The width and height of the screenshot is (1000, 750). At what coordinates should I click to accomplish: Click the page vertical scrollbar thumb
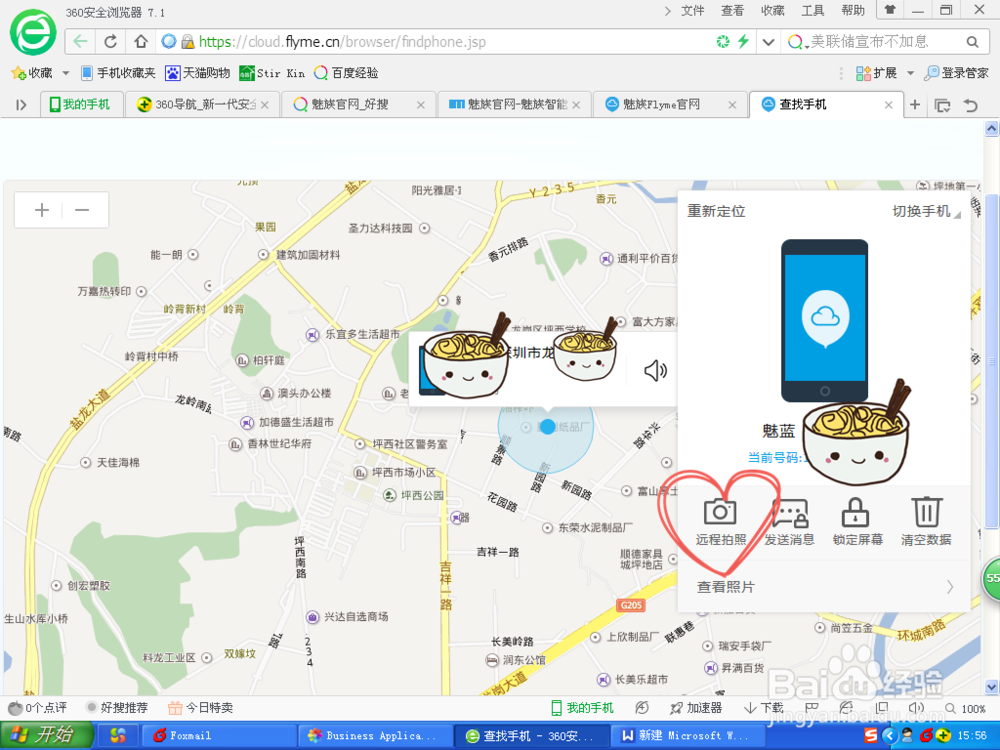(991, 362)
